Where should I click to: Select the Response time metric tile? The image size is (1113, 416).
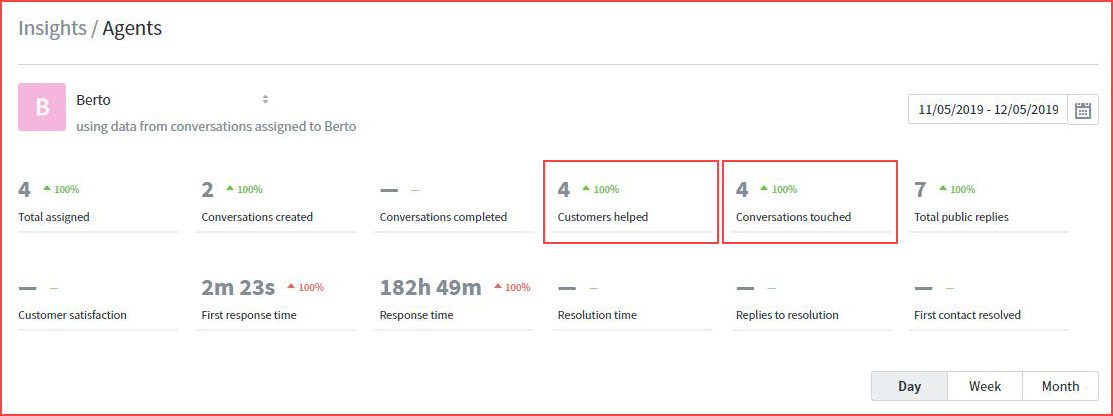[453, 301]
